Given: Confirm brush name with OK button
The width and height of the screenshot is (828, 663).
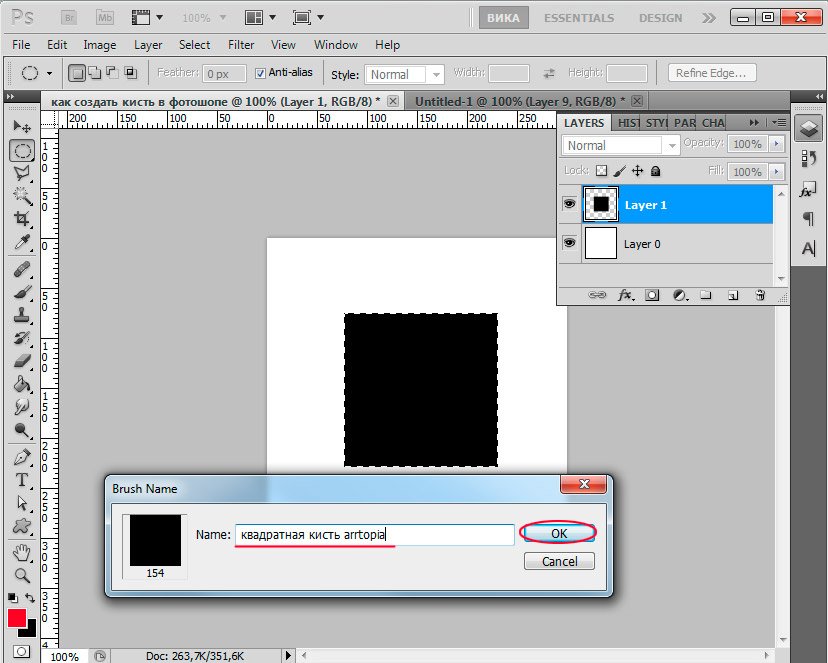Looking at the screenshot, I should click(559, 533).
